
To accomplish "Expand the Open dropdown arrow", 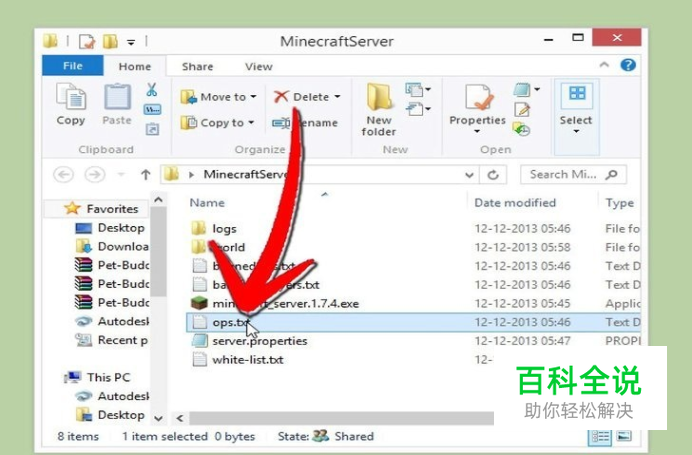I will [537, 89].
